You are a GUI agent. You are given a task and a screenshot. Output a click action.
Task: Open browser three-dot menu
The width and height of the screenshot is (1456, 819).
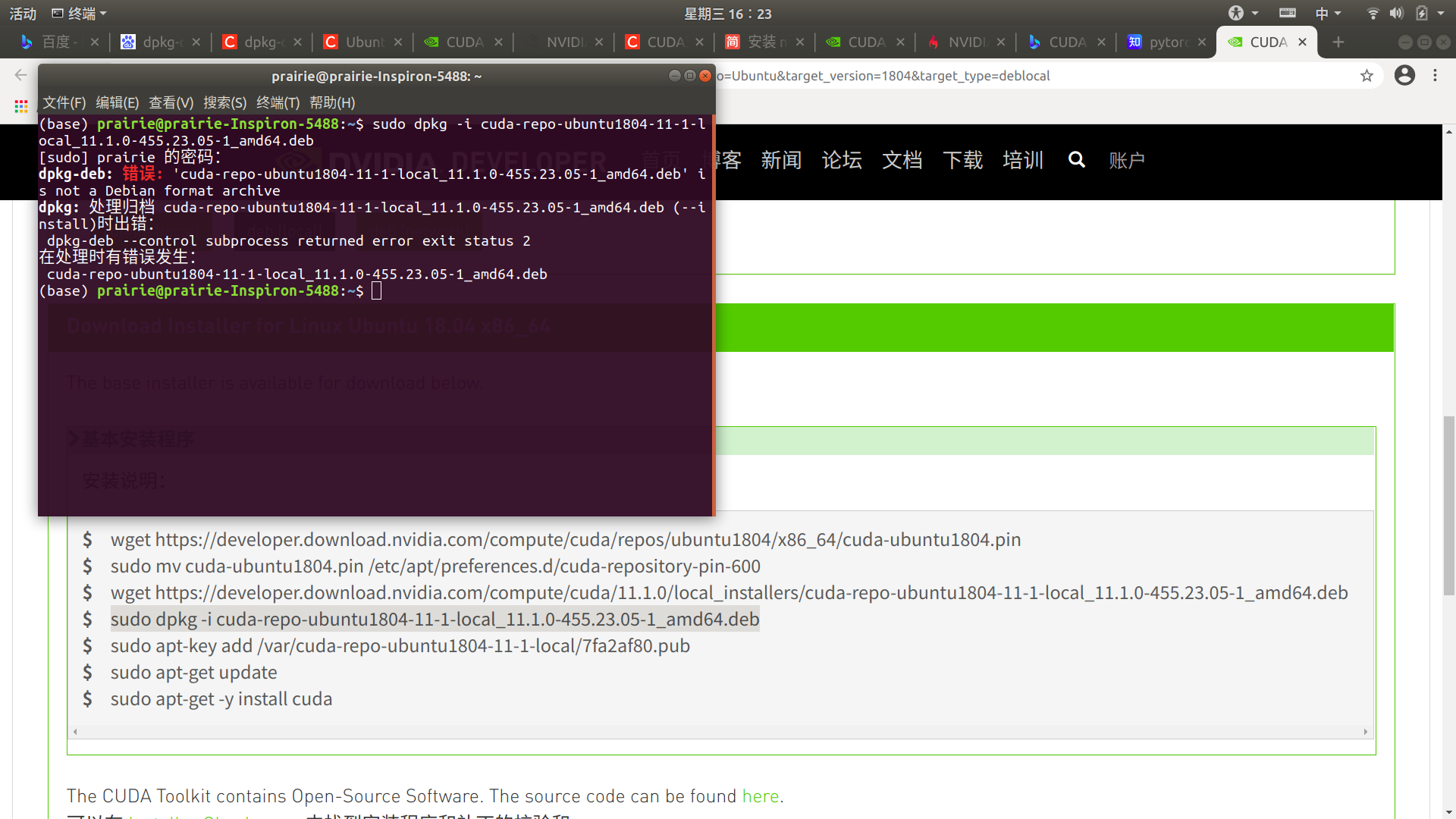[x=1435, y=76]
